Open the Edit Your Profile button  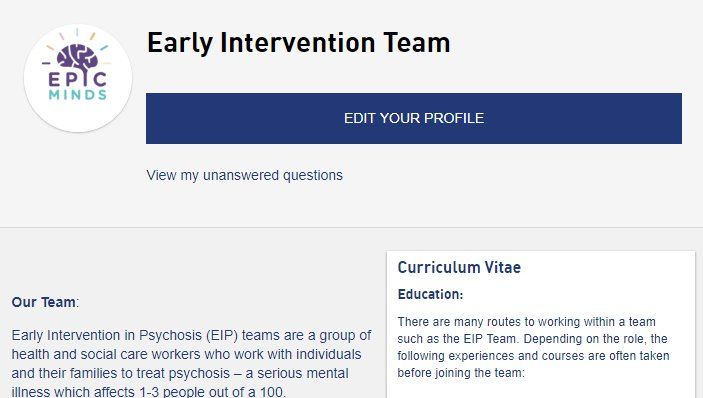(x=414, y=118)
